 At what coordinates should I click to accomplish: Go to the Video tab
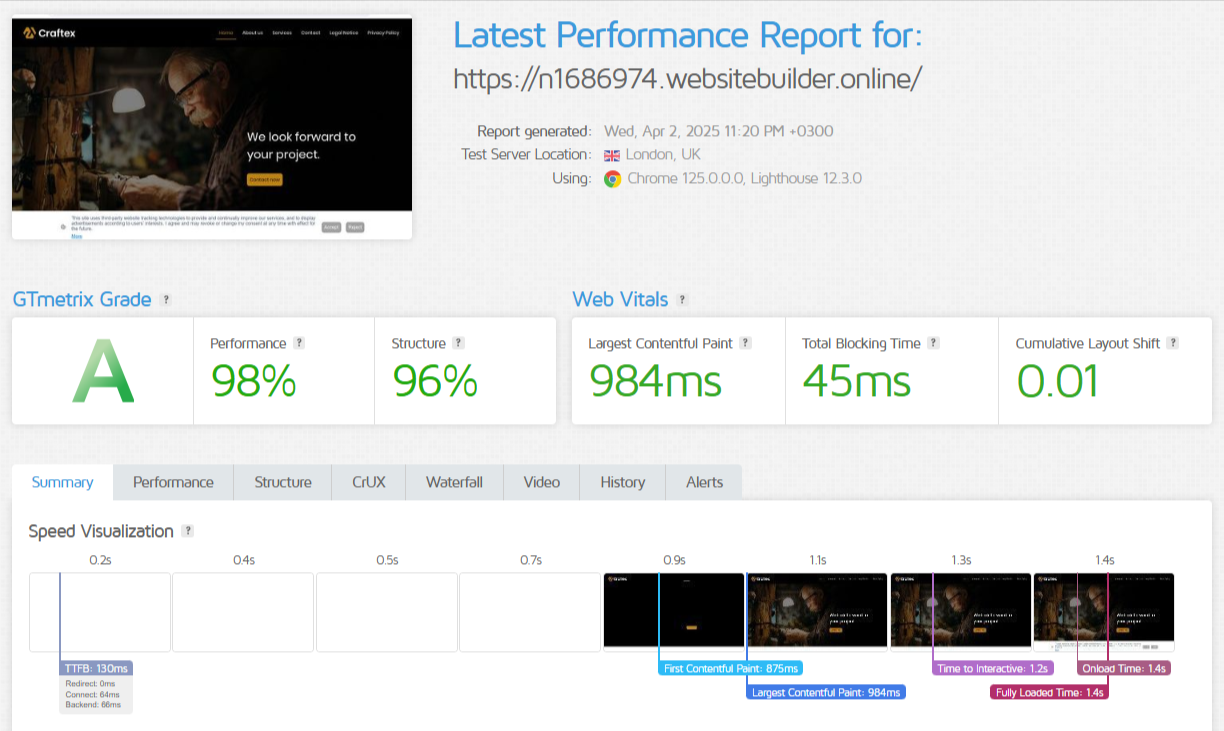click(541, 482)
